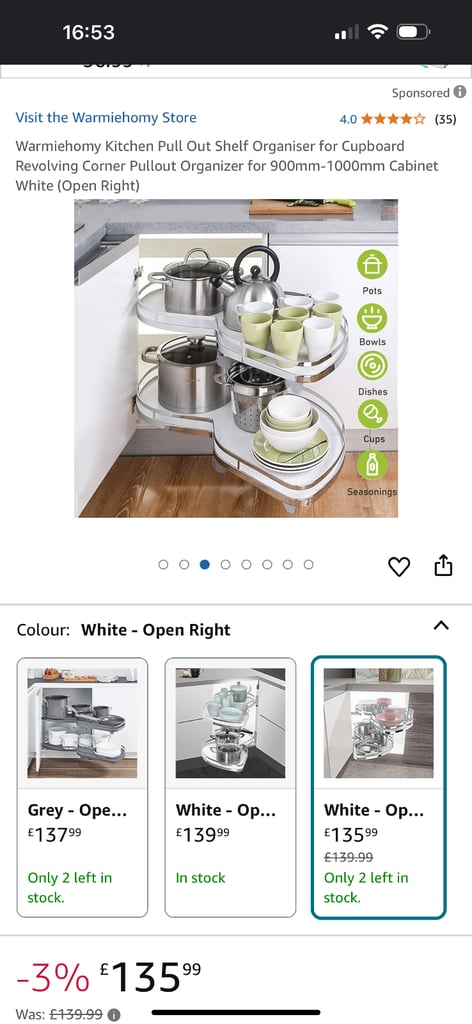Open the 4.0 star rating reviews
472x1024 pixels.
point(398,119)
